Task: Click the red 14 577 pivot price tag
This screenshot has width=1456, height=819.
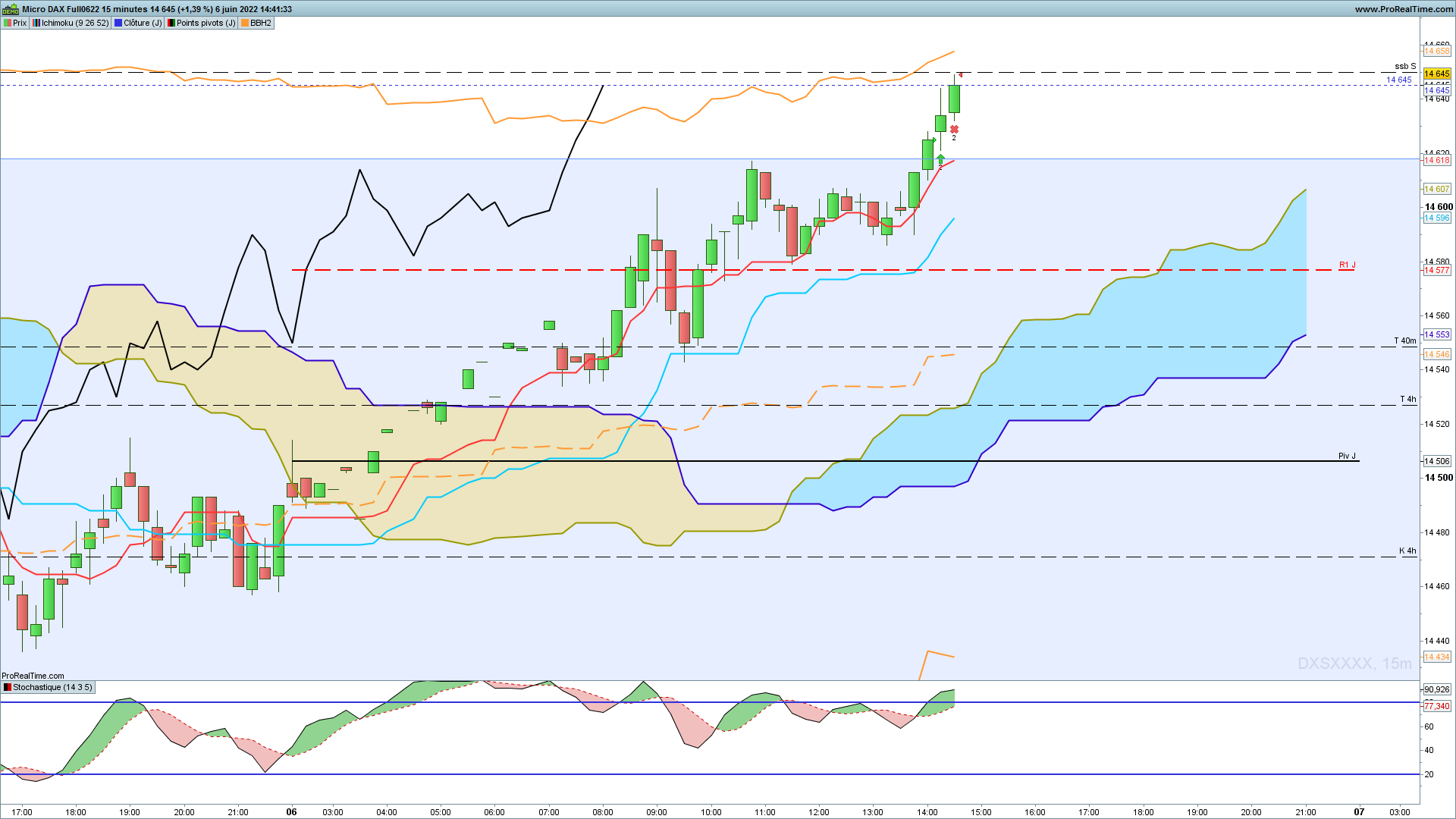Action: coord(1437,270)
